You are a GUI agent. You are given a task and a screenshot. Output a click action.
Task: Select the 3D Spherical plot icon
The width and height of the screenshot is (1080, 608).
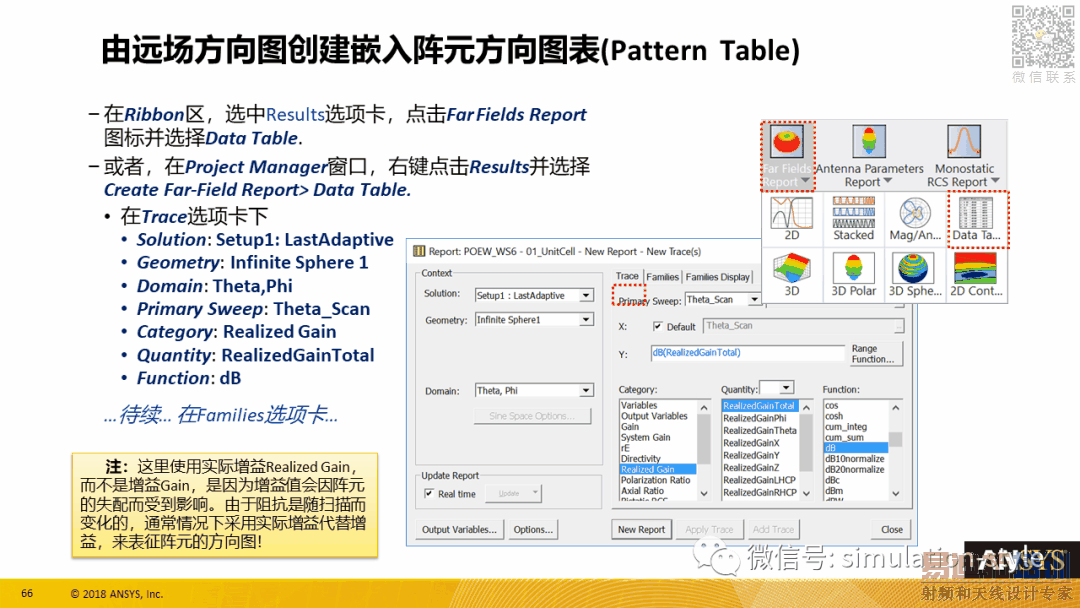(915, 269)
